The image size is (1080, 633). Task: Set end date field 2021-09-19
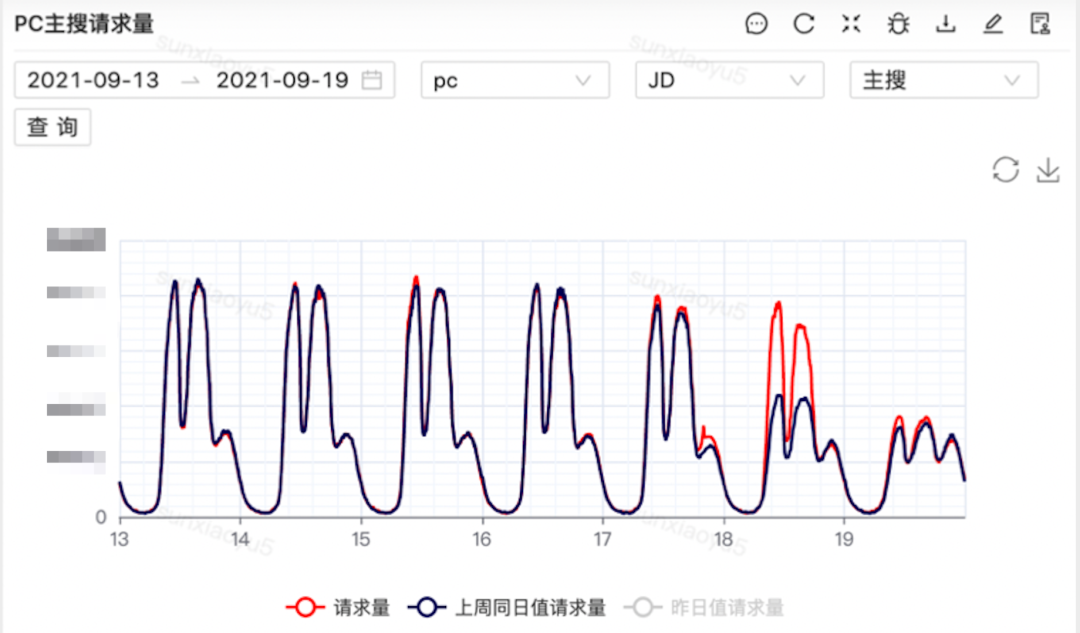coord(282,80)
